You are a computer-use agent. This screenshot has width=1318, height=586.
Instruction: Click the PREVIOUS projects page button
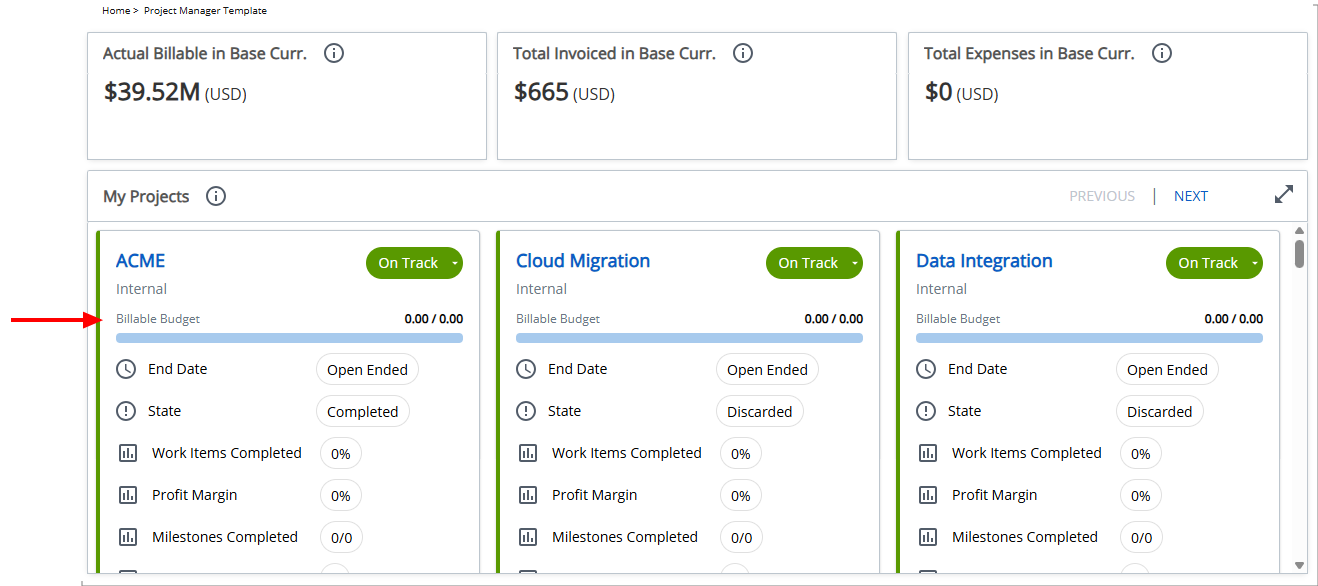[x=1102, y=196]
